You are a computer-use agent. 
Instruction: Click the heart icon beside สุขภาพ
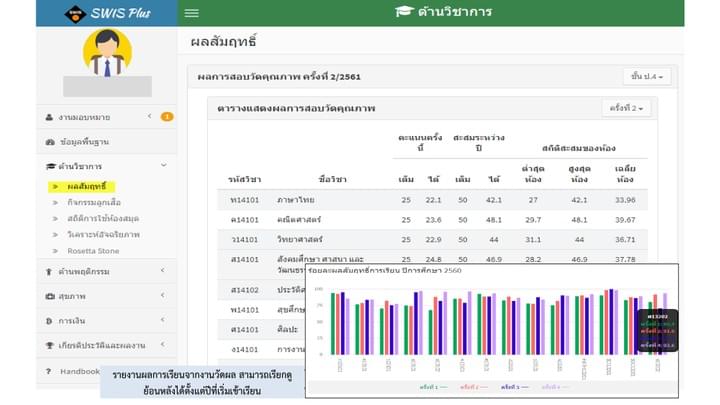click(50, 296)
